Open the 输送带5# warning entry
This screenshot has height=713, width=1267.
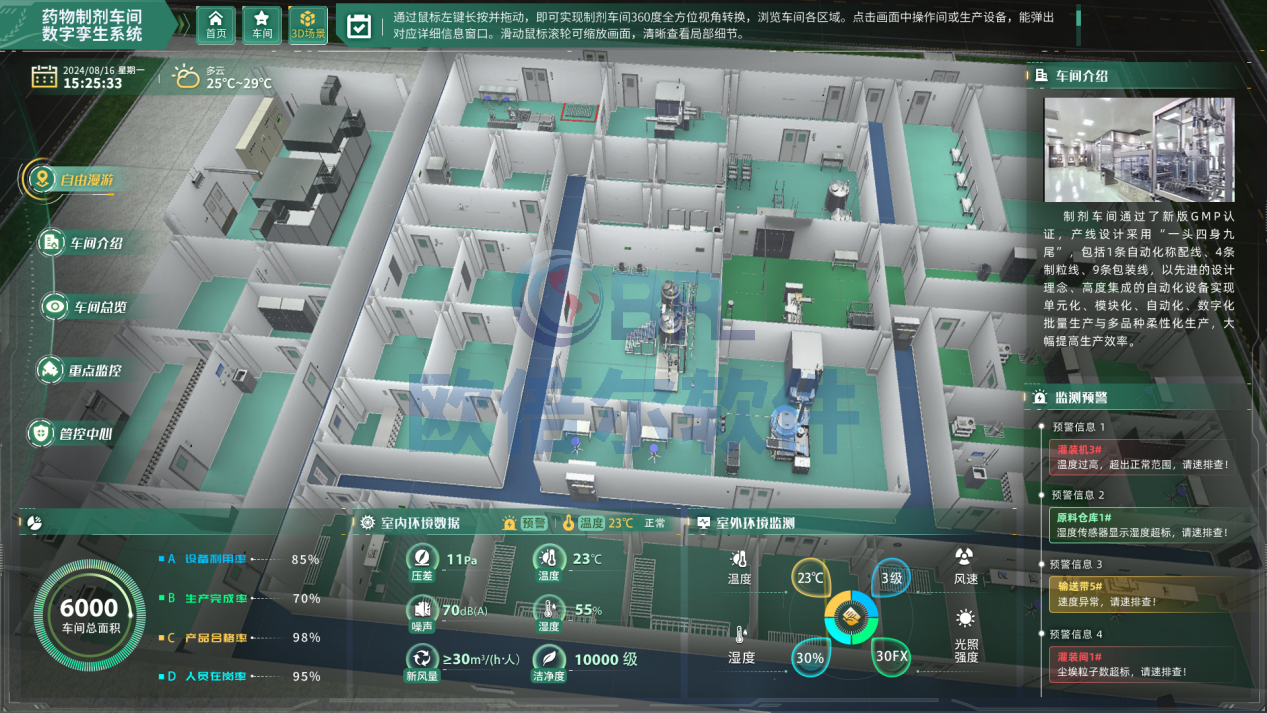(x=1140, y=595)
